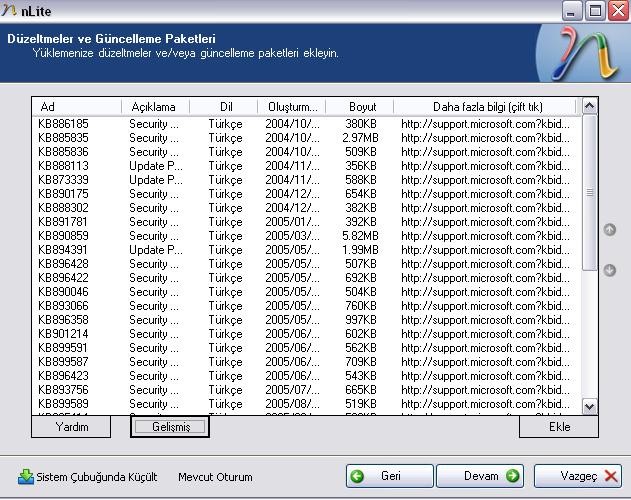The height and width of the screenshot is (500, 631).
Task: Cancel with the Vazgeç button
Action: click(x=578, y=476)
